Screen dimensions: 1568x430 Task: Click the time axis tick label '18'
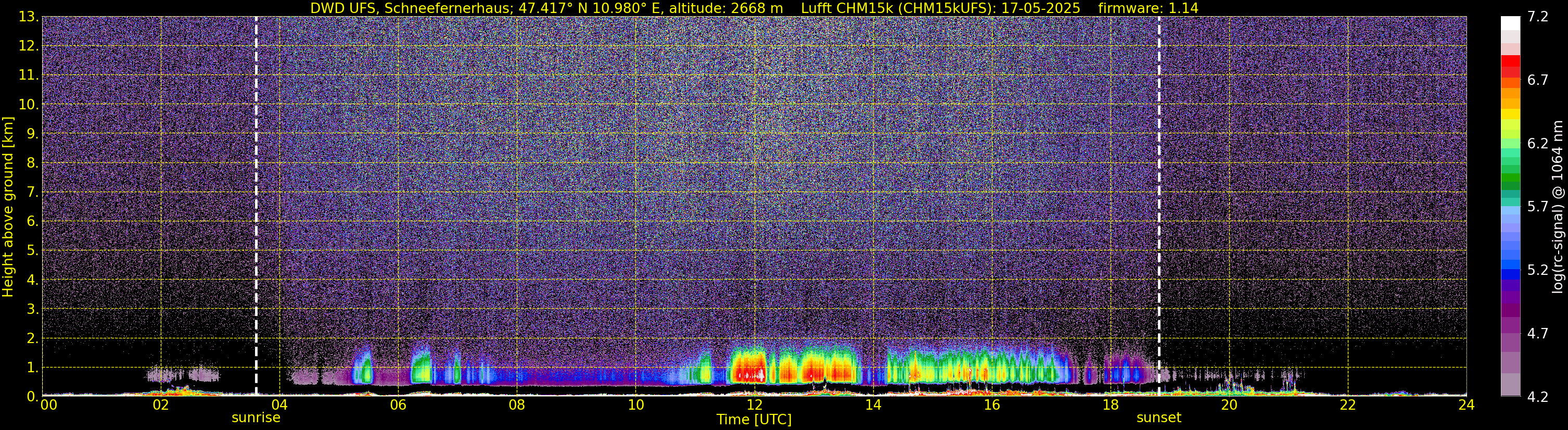click(1110, 405)
